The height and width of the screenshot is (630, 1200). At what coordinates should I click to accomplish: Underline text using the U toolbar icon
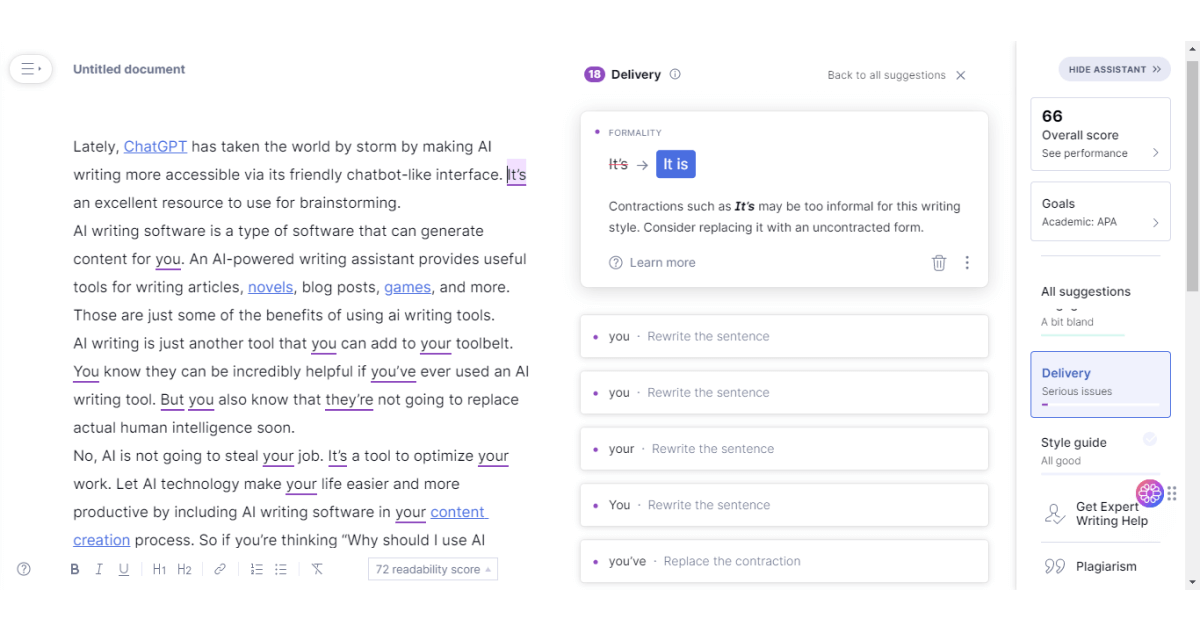pyautogui.click(x=124, y=569)
